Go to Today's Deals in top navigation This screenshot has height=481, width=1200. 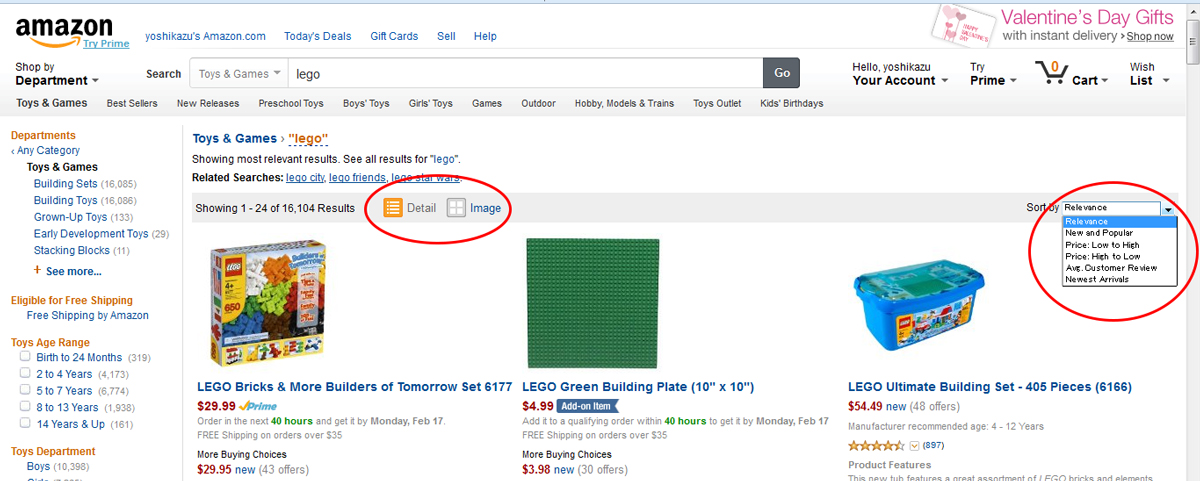pyautogui.click(x=317, y=36)
